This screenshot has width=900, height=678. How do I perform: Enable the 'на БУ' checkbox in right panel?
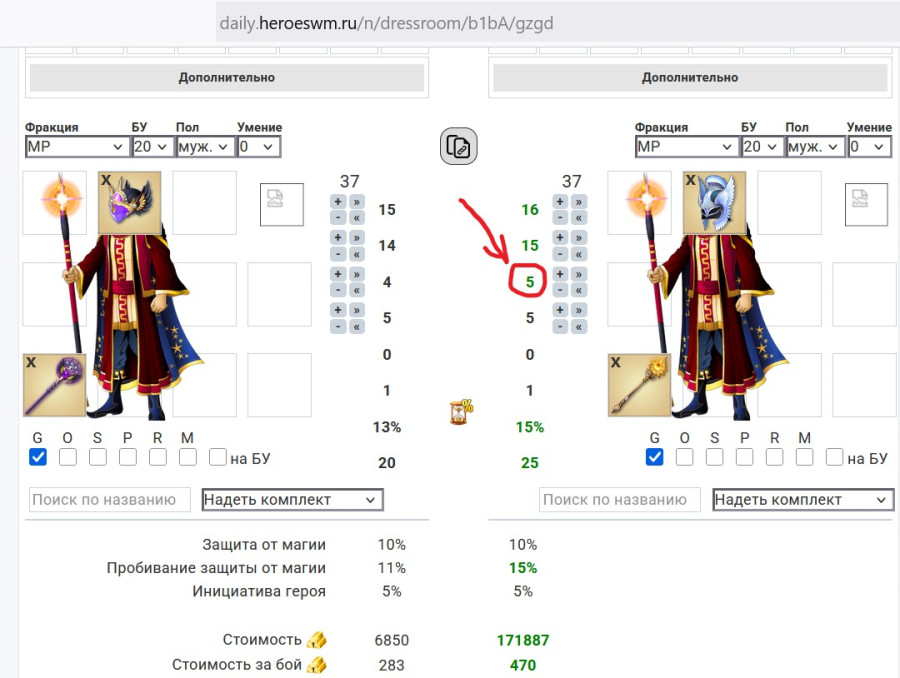(834, 457)
